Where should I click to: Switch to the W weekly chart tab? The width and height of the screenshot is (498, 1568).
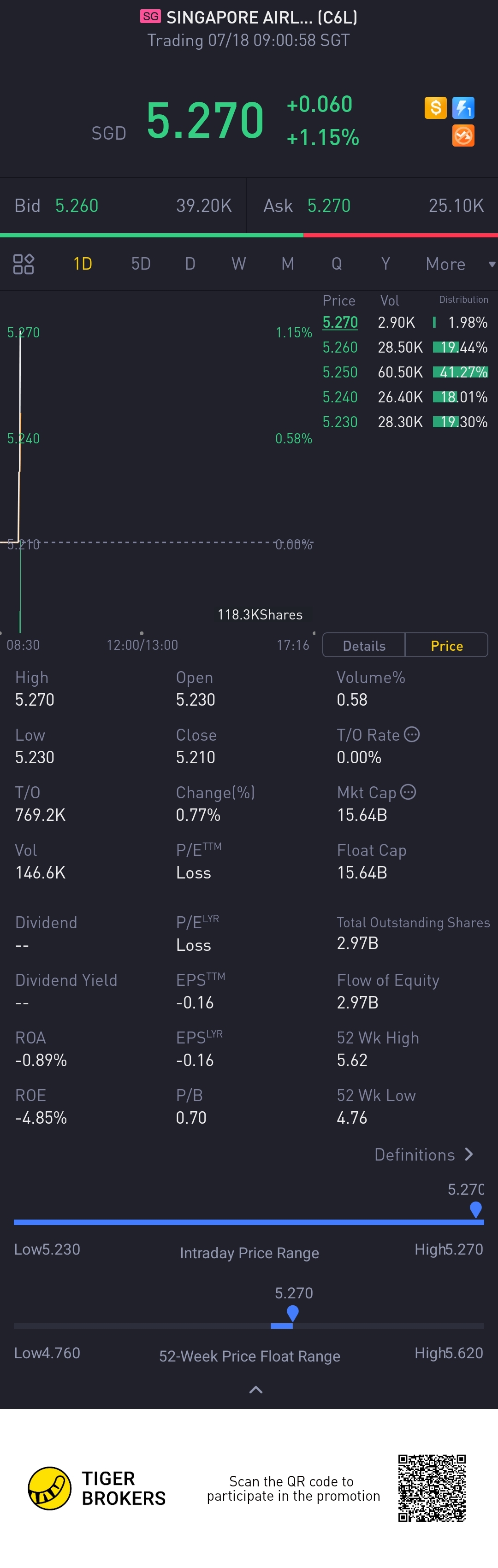239,264
